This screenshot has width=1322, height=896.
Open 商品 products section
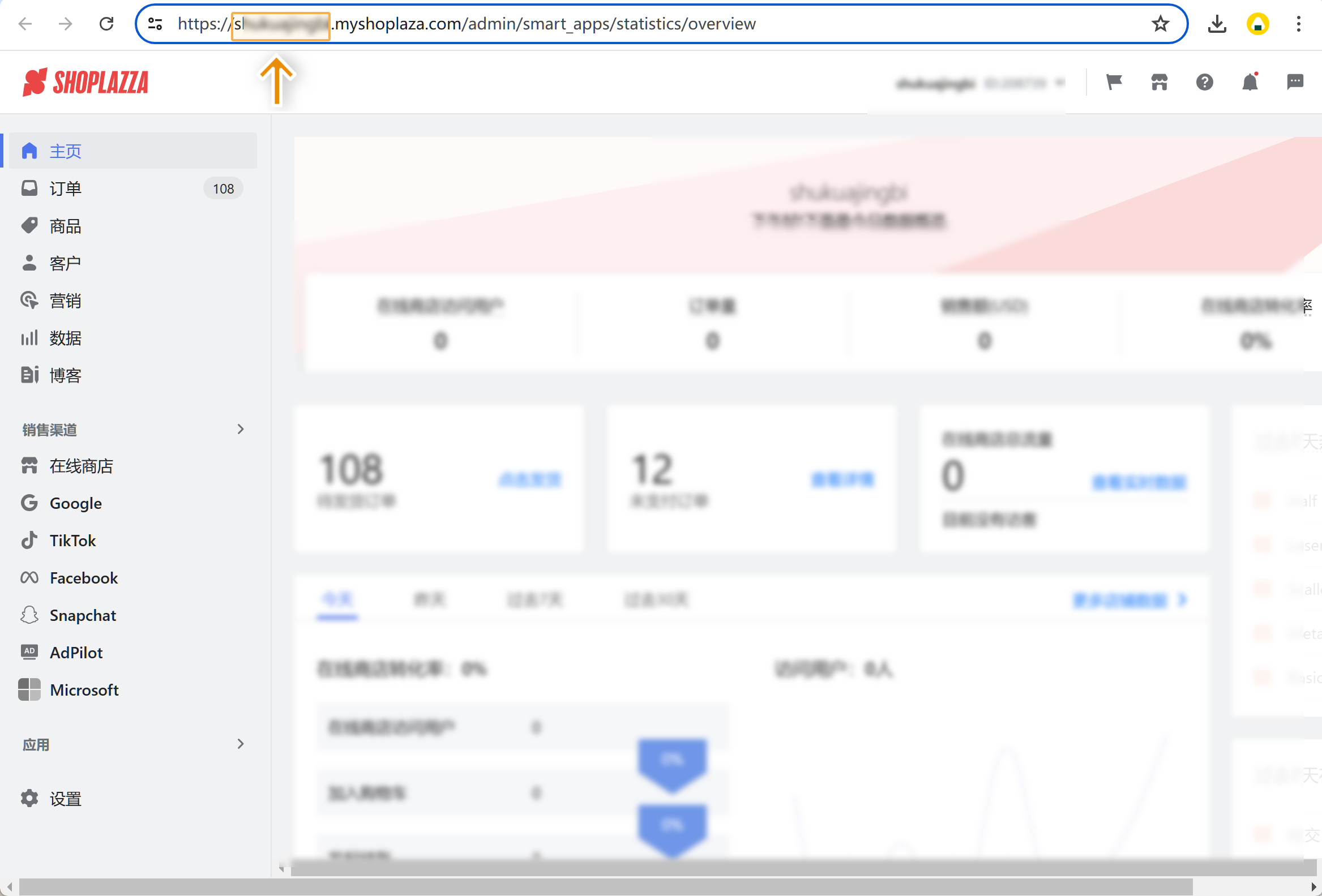[x=65, y=226]
